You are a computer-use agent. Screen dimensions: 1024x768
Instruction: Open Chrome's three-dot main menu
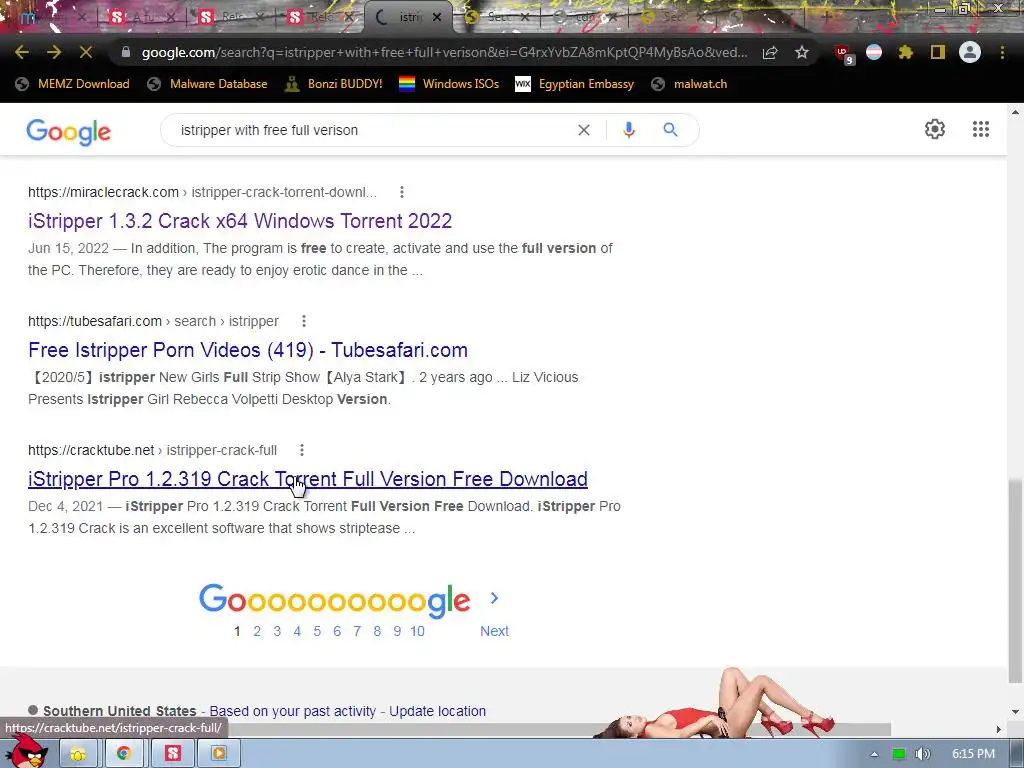tap(1002, 52)
